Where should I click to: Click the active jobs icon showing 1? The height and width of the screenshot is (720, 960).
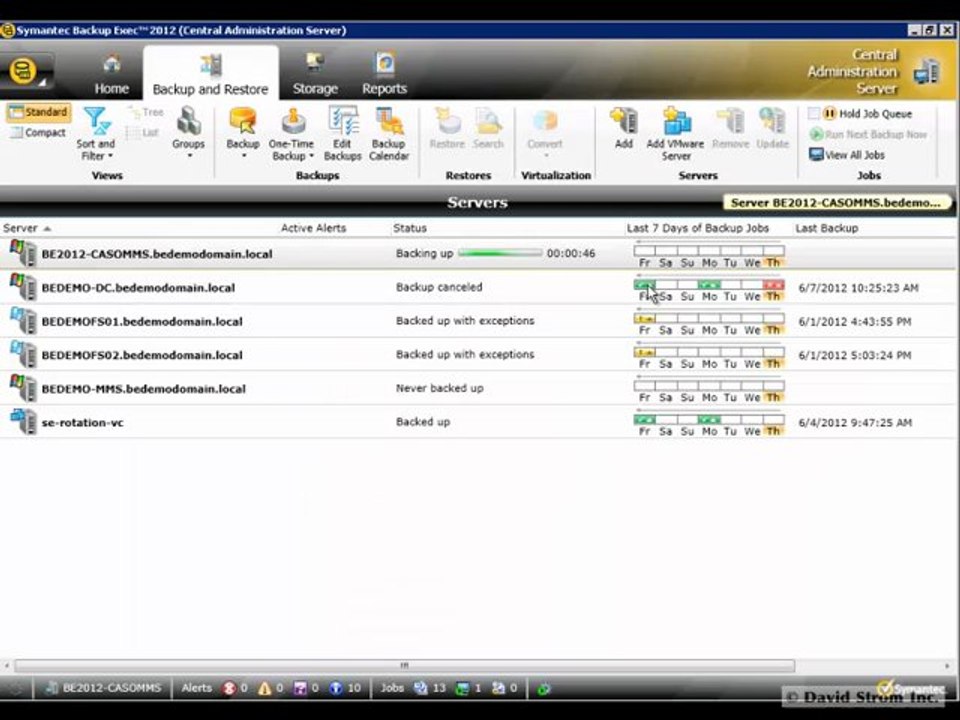462,689
